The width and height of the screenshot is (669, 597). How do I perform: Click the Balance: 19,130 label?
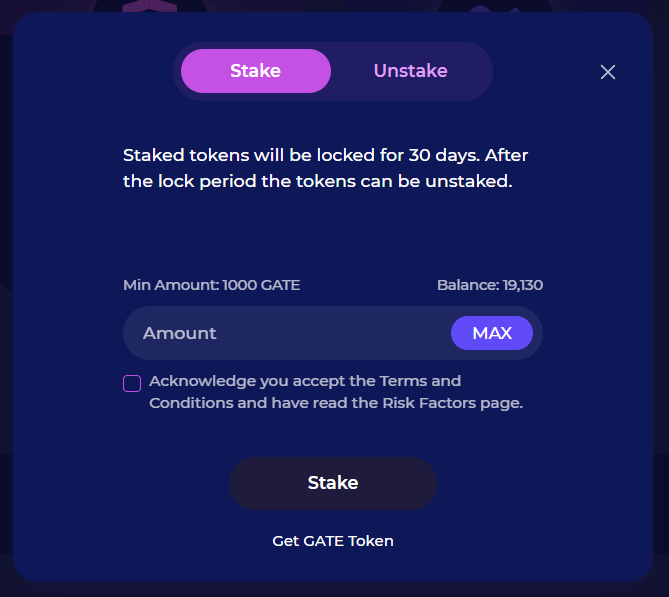pos(489,285)
